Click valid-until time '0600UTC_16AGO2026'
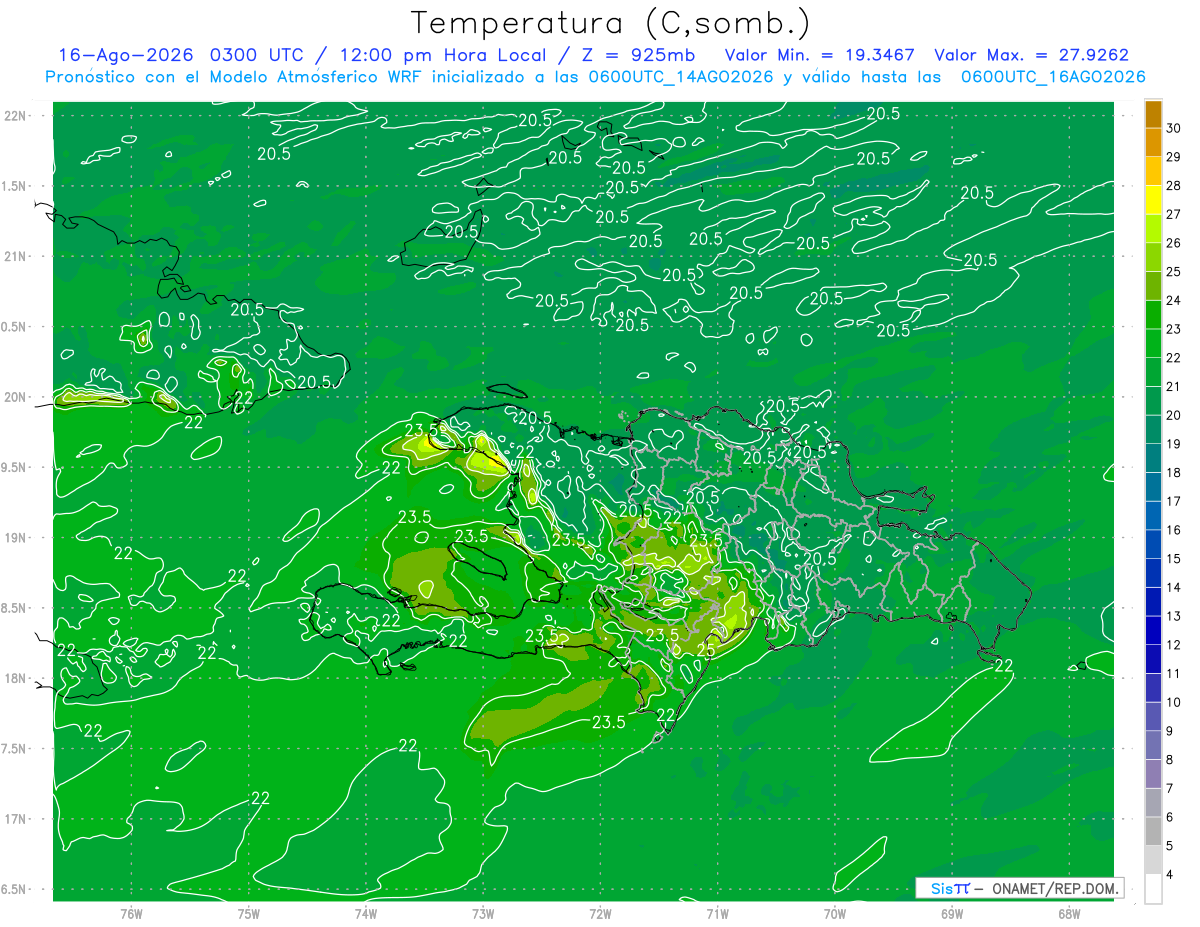This screenshot has width=1200, height=927. click(1052, 77)
